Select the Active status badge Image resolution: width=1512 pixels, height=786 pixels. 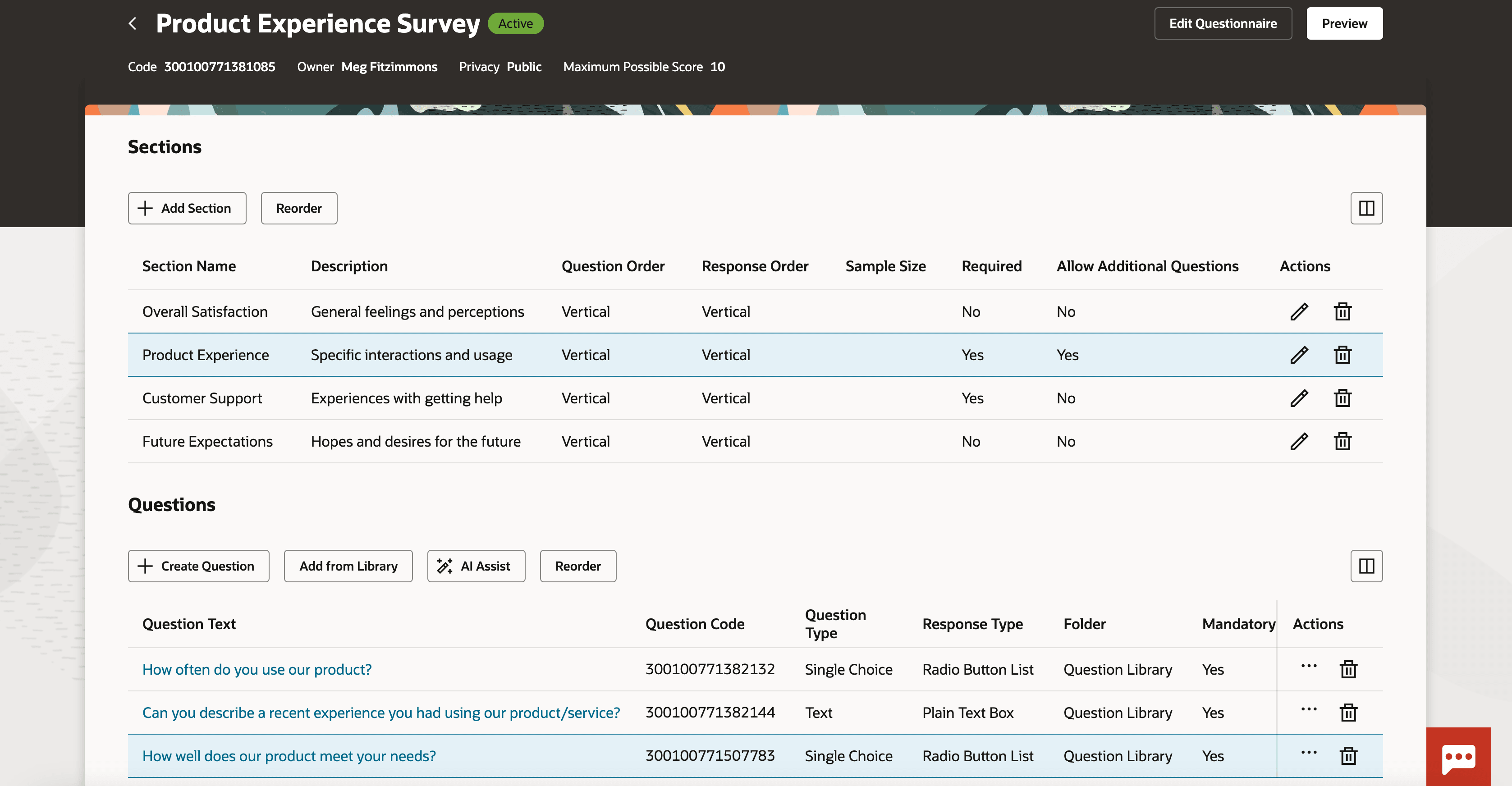click(515, 23)
